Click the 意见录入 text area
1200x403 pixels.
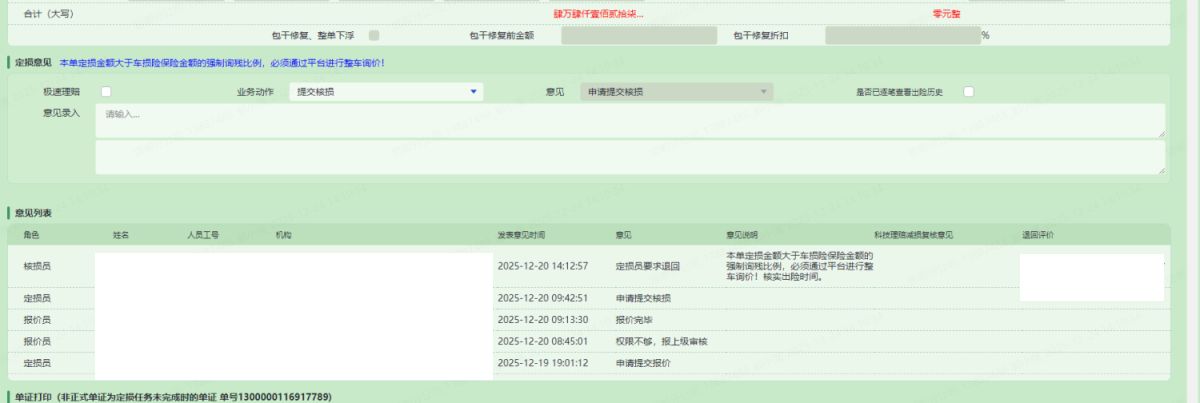pyautogui.click(x=630, y=120)
